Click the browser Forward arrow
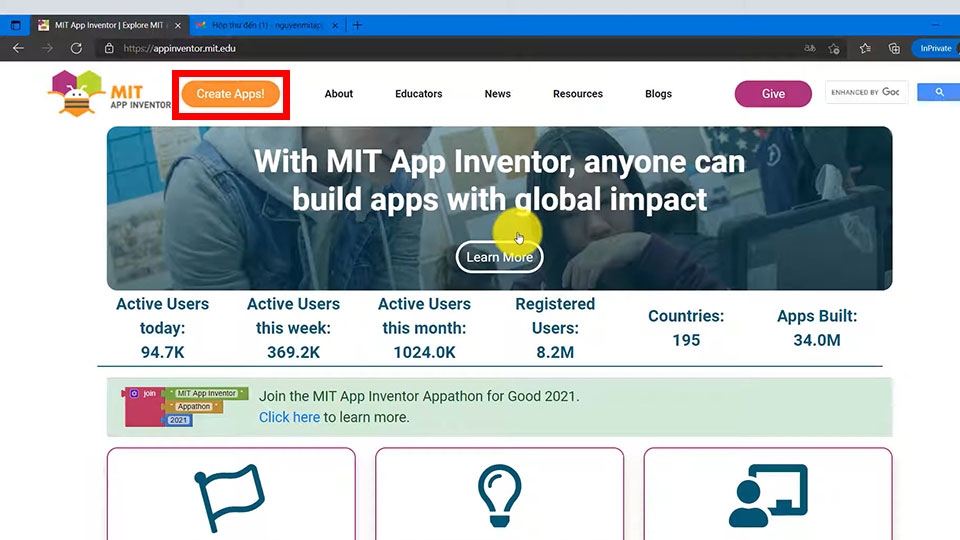The image size is (960, 540). (47, 48)
